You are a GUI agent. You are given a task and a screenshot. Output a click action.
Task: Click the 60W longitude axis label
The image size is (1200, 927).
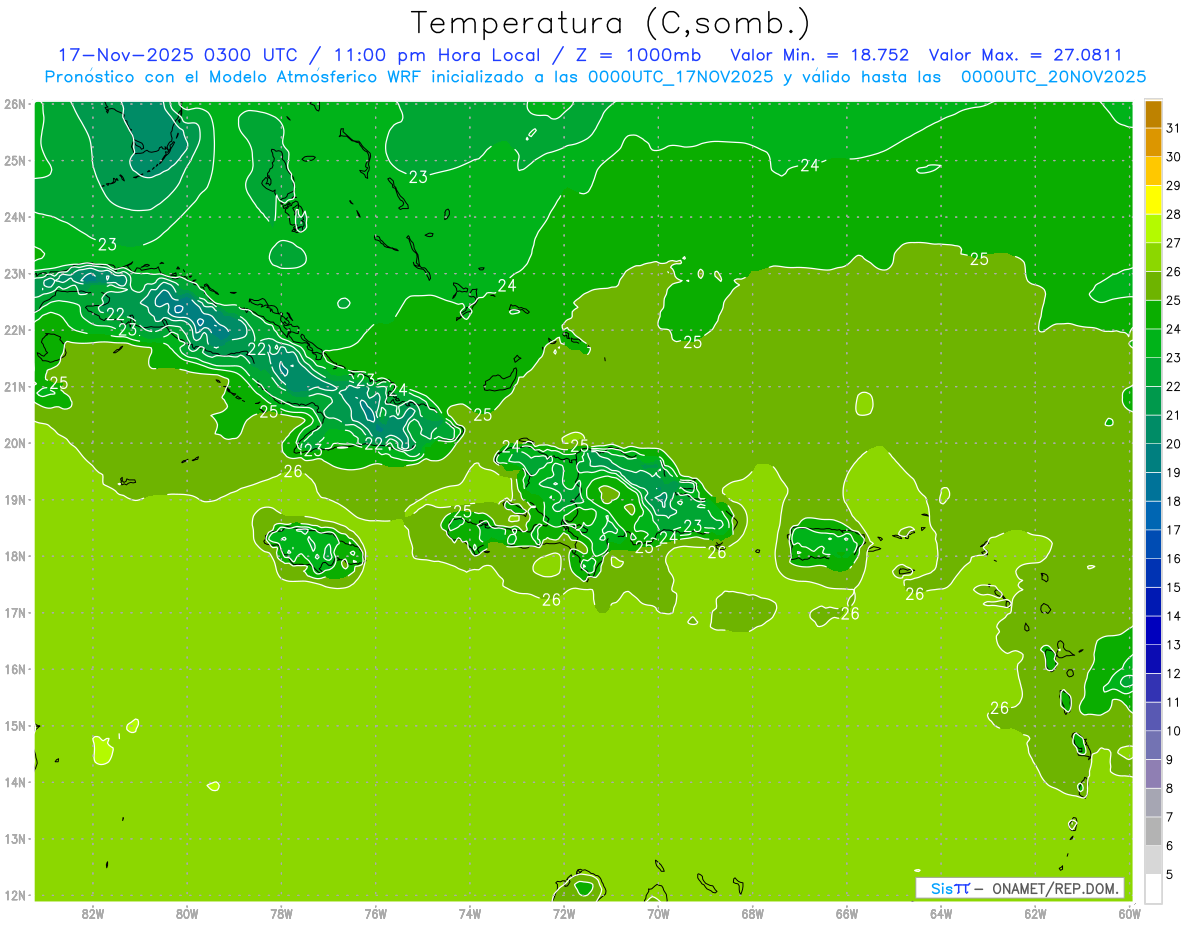[1129, 913]
